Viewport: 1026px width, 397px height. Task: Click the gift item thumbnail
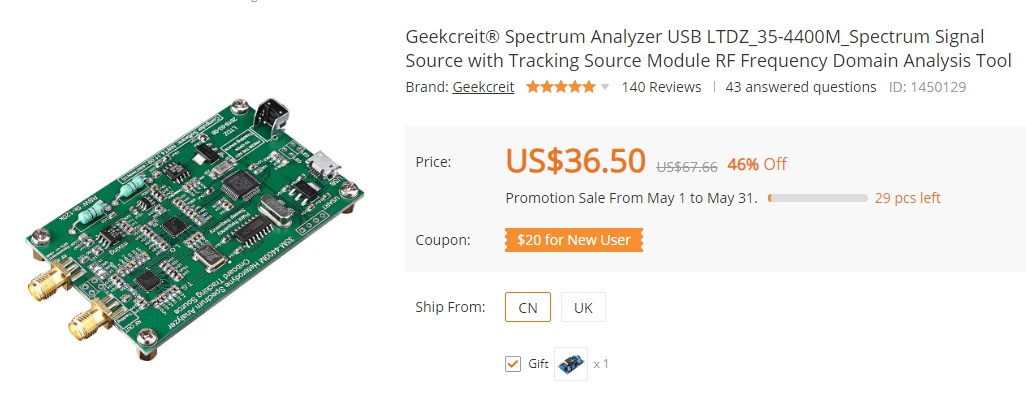[571, 364]
